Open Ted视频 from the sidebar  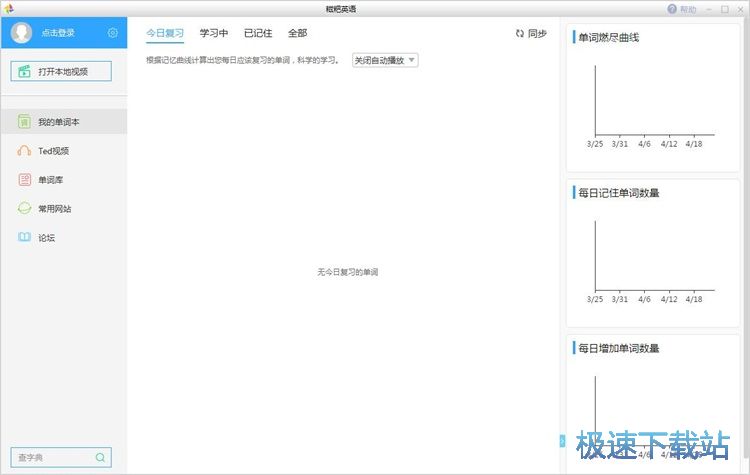pos(64,151)
